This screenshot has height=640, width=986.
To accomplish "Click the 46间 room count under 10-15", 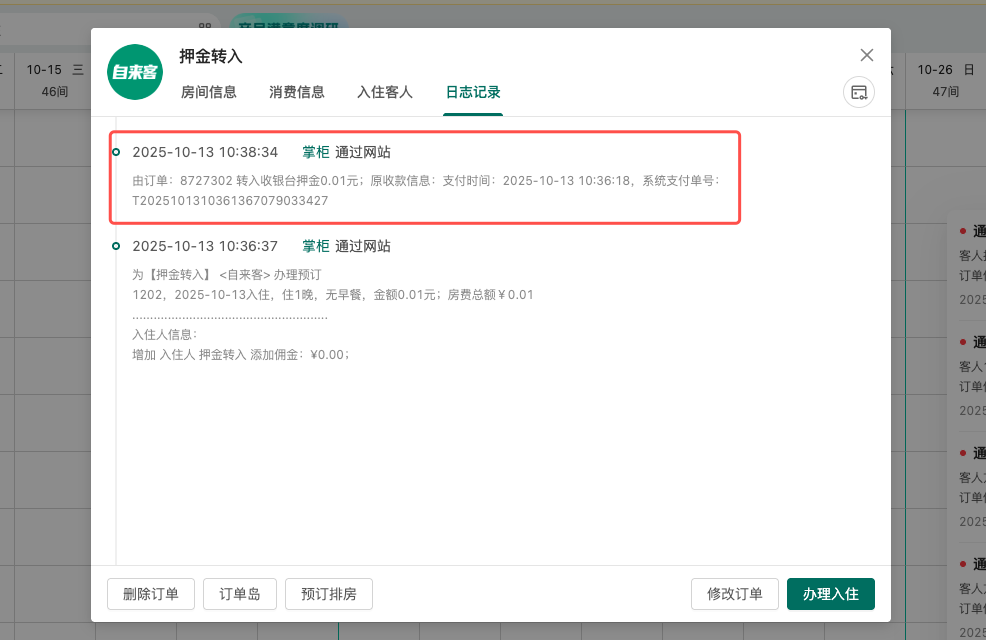I will 55,92.
